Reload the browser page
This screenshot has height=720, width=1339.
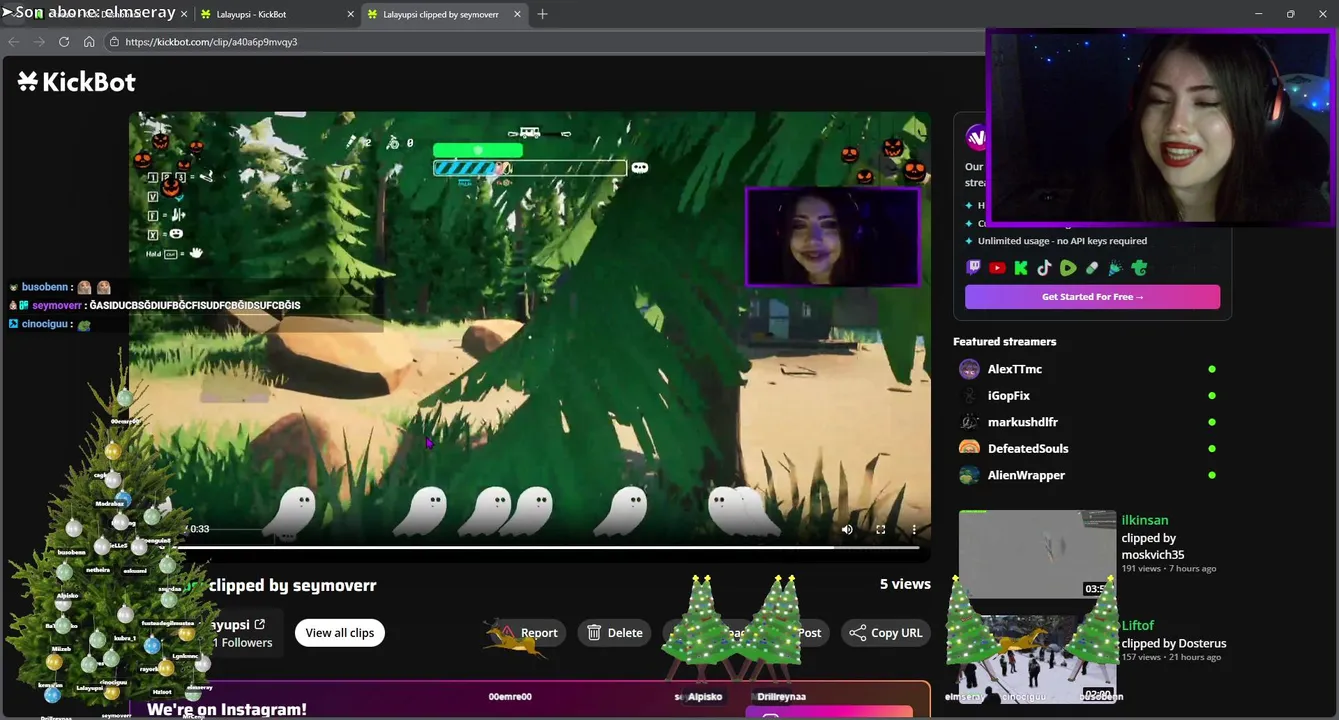click(x=64, y=42)
